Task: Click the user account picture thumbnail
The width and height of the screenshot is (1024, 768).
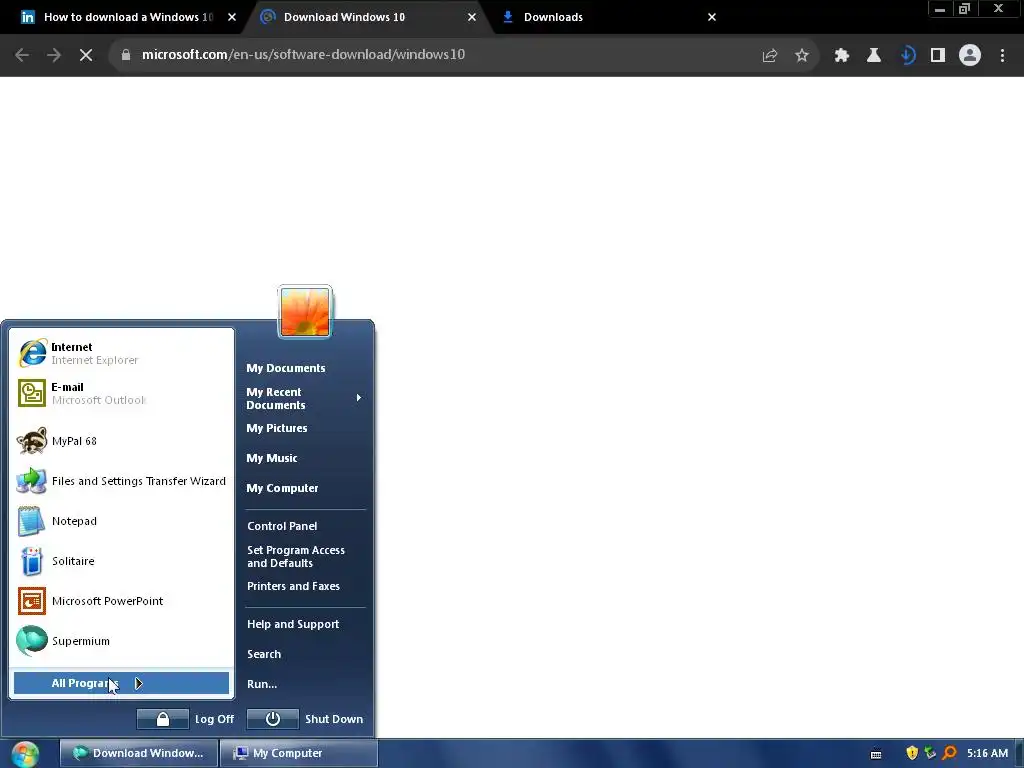Action: click(305, 312)
